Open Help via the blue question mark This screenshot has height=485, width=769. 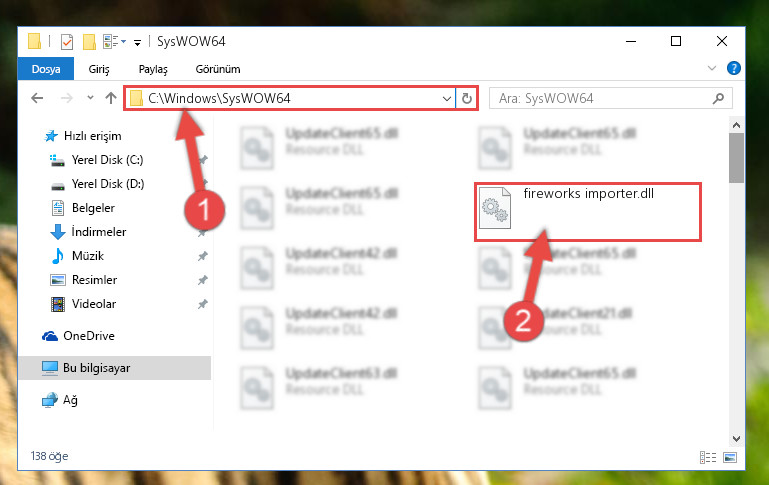(x=734, y=68)
